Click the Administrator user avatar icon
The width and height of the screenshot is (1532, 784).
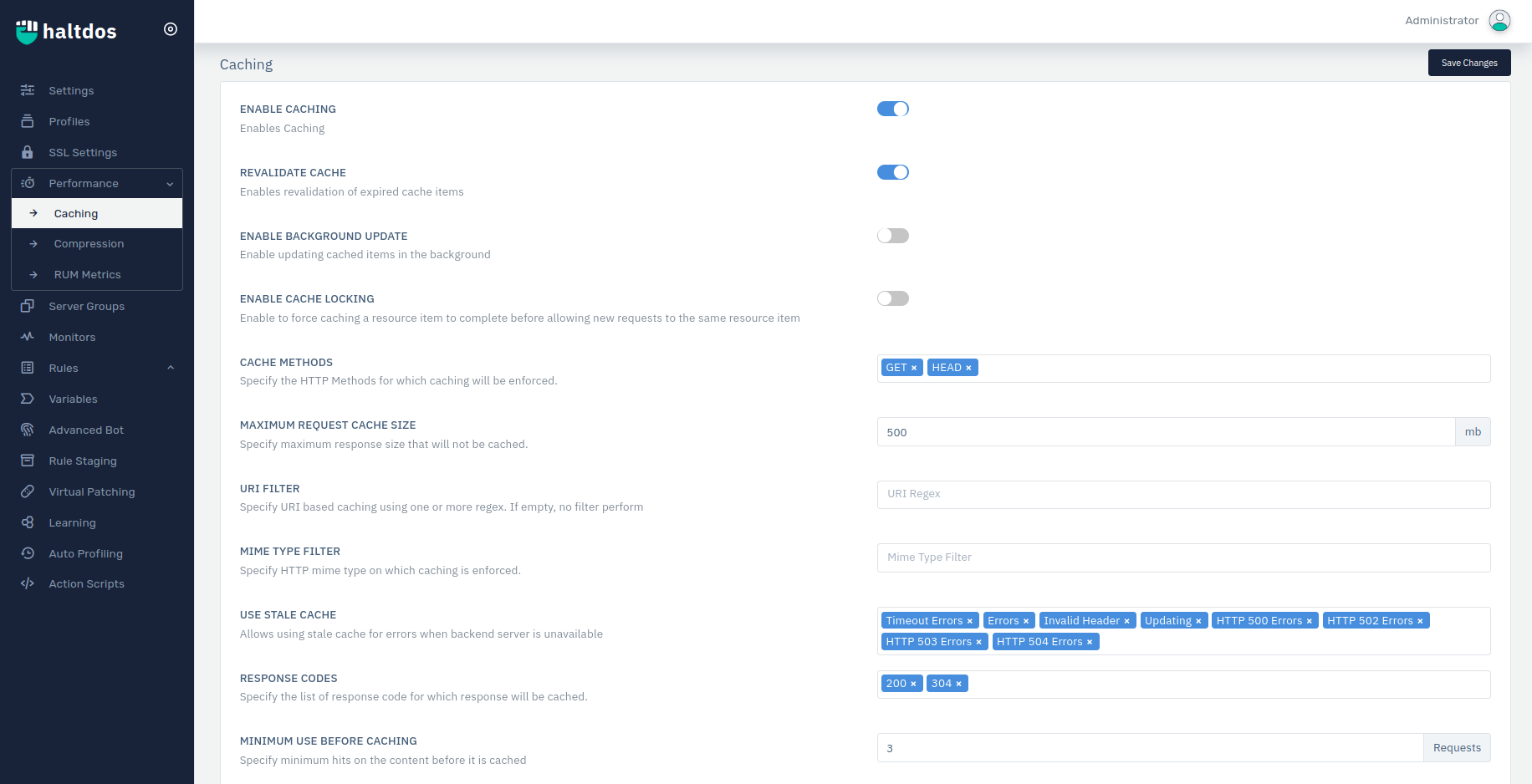click(1499, 21)
